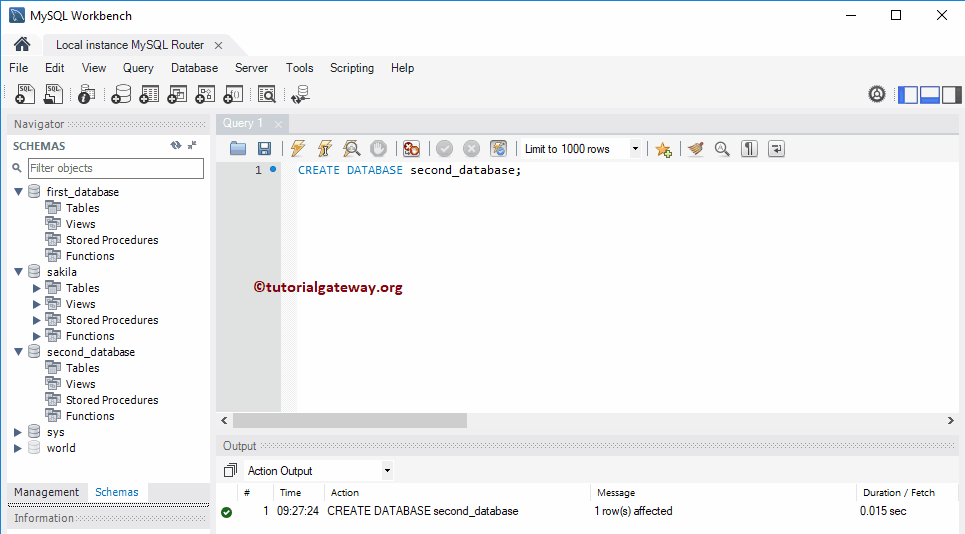Run EXPLAIN on current statement icon

351,148
